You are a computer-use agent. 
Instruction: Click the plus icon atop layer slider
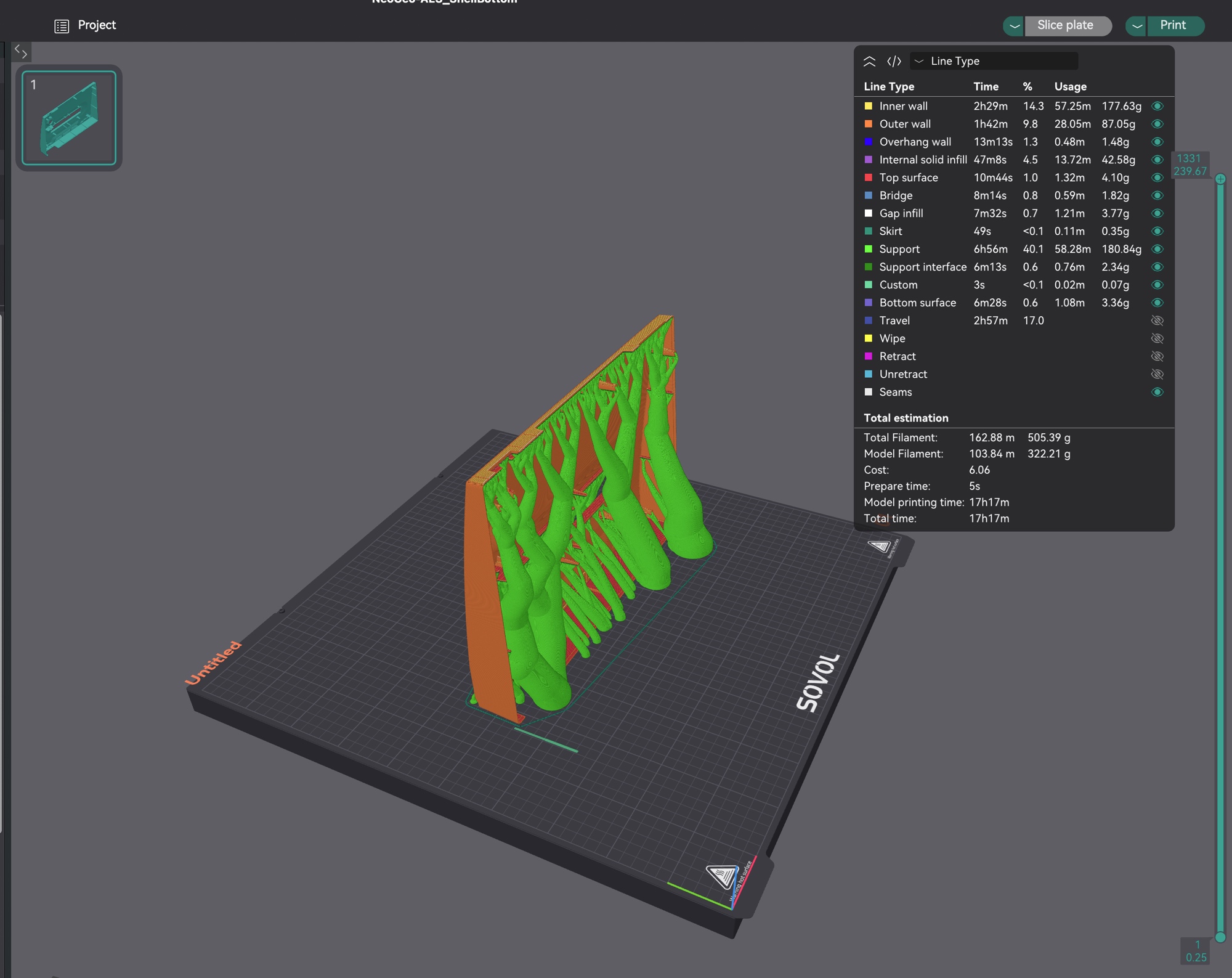coord(1220,179)
